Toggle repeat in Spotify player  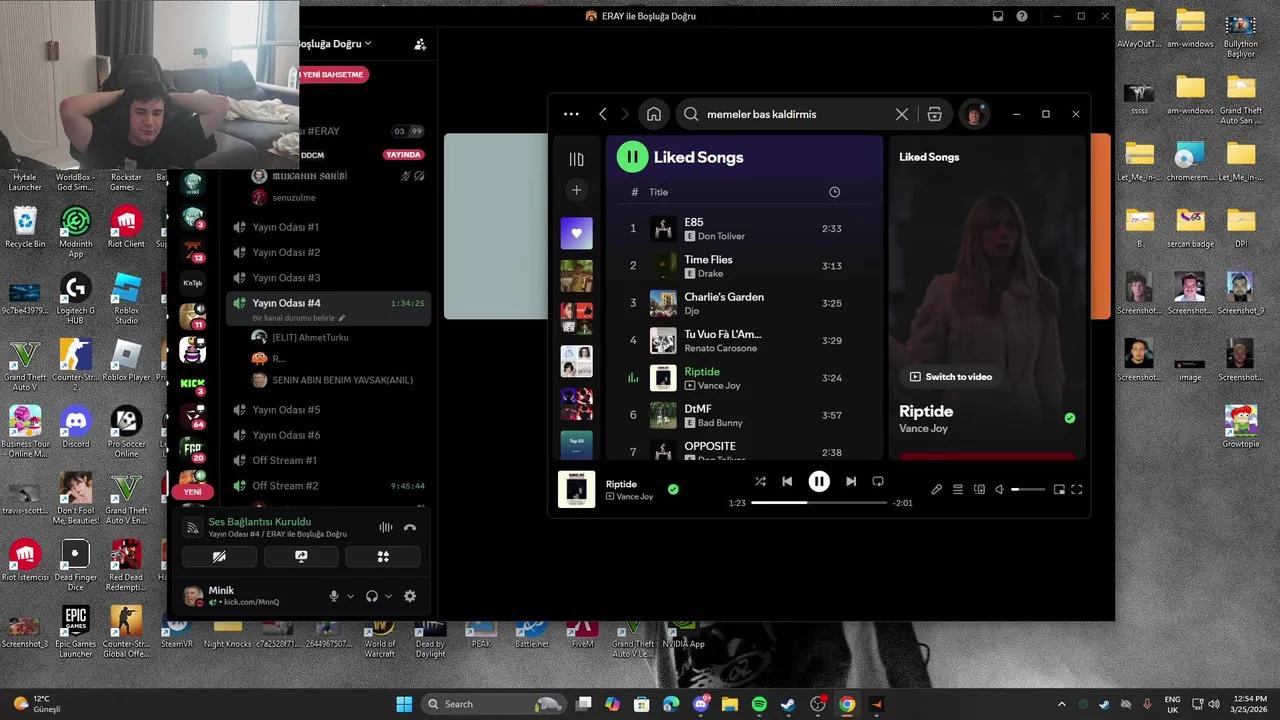click(x=878, y=481)
